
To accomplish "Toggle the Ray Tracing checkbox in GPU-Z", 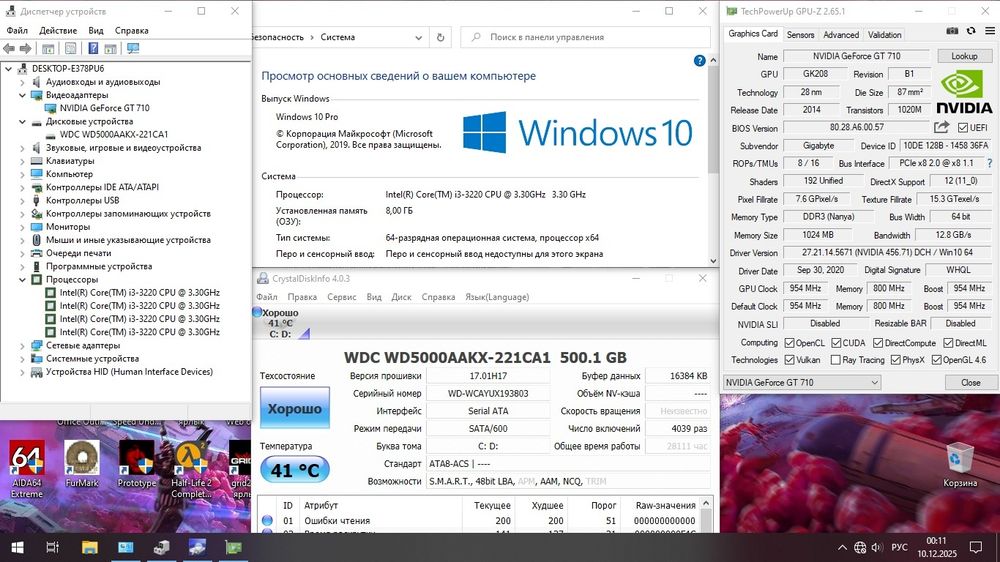I will [835, 360].
